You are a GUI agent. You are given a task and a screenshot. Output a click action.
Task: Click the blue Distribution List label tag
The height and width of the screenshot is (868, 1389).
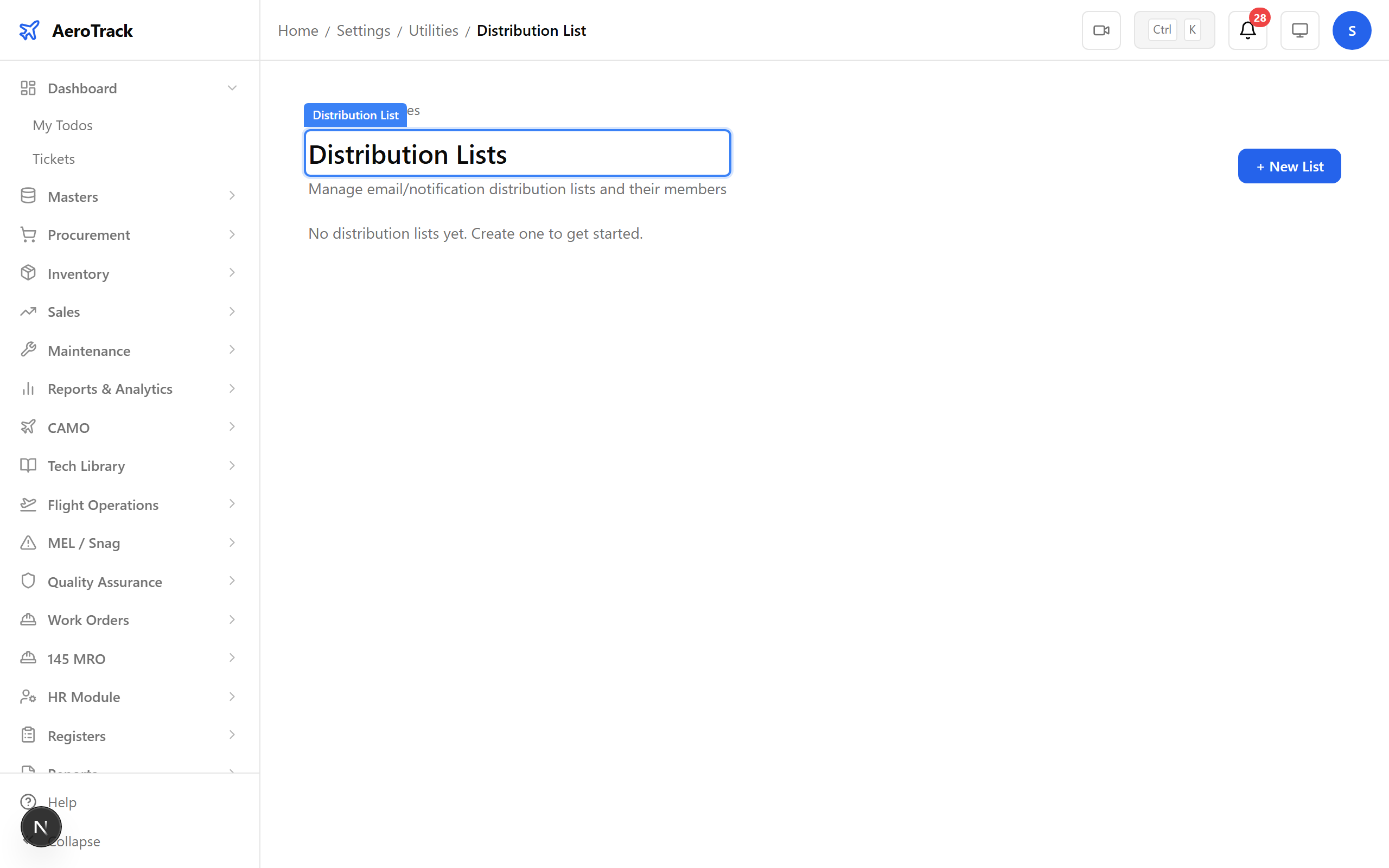pyautogui.click(x=355, y=115)
